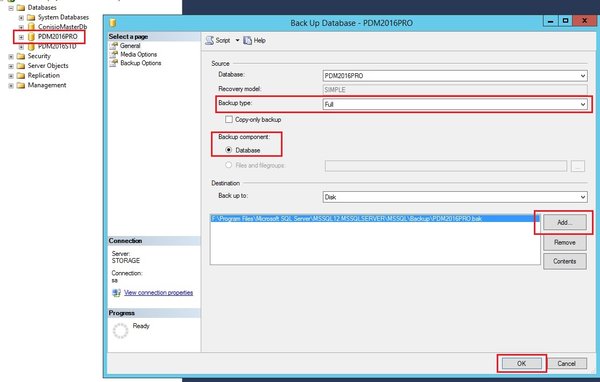Click the Files and filegroups text field

(446, 166)
